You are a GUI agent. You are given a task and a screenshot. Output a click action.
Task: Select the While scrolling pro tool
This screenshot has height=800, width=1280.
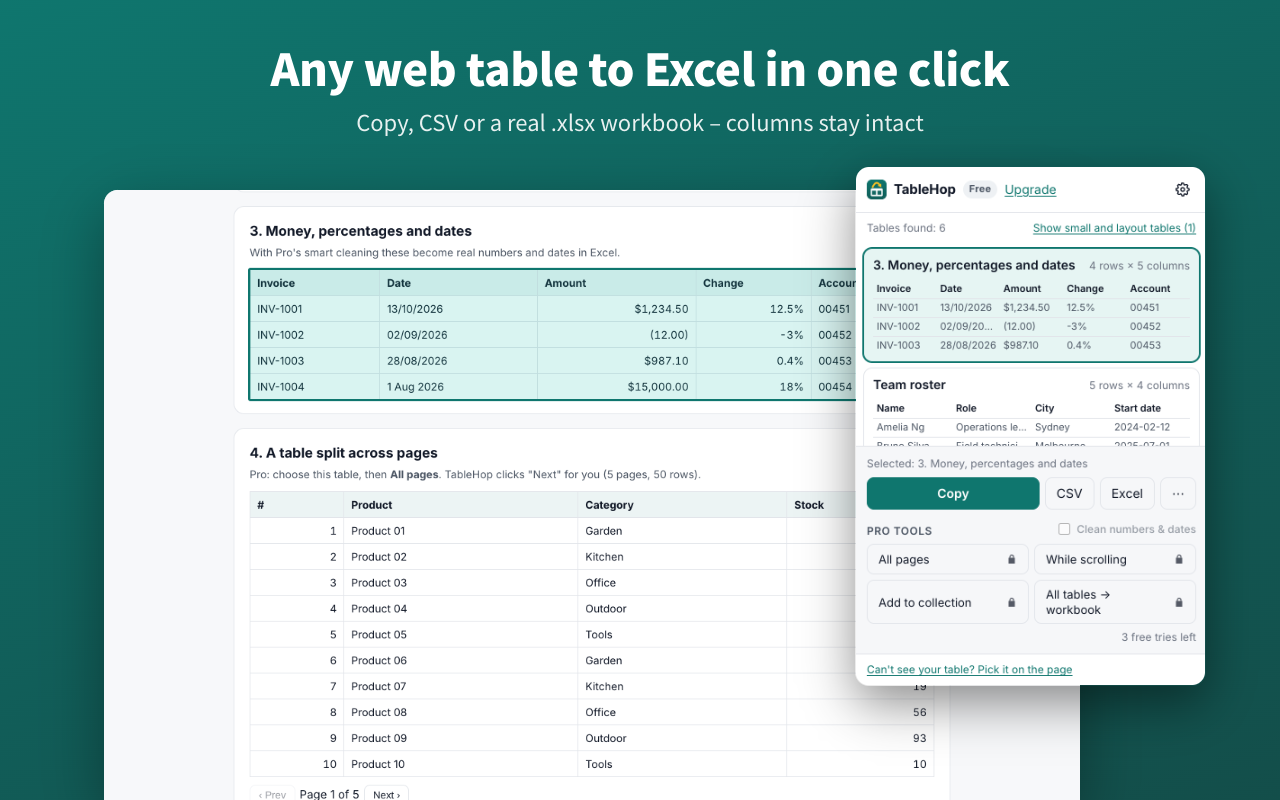[1115, 560]
